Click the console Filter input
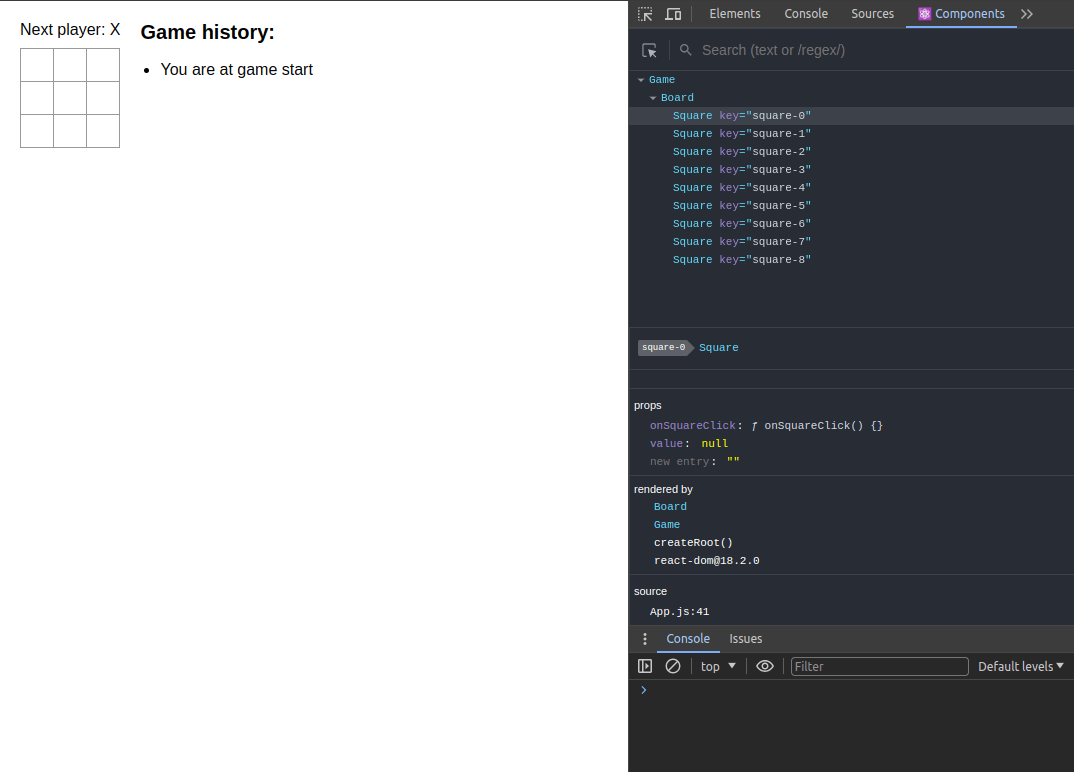This screenshot has width=1074, height=772. (x=879, y=666)
